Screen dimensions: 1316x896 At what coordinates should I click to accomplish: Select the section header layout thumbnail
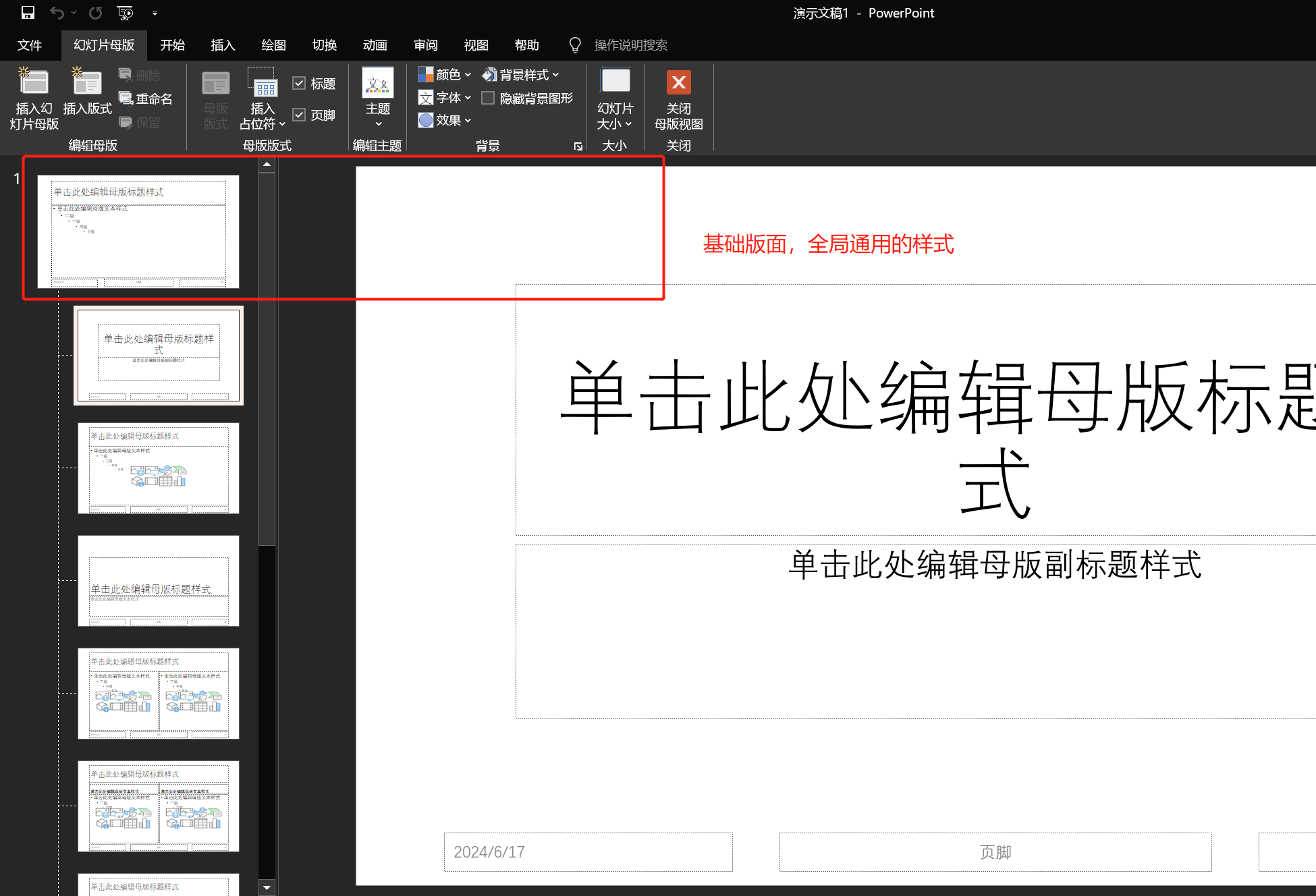pyautogui.click(x=159, y=581)
